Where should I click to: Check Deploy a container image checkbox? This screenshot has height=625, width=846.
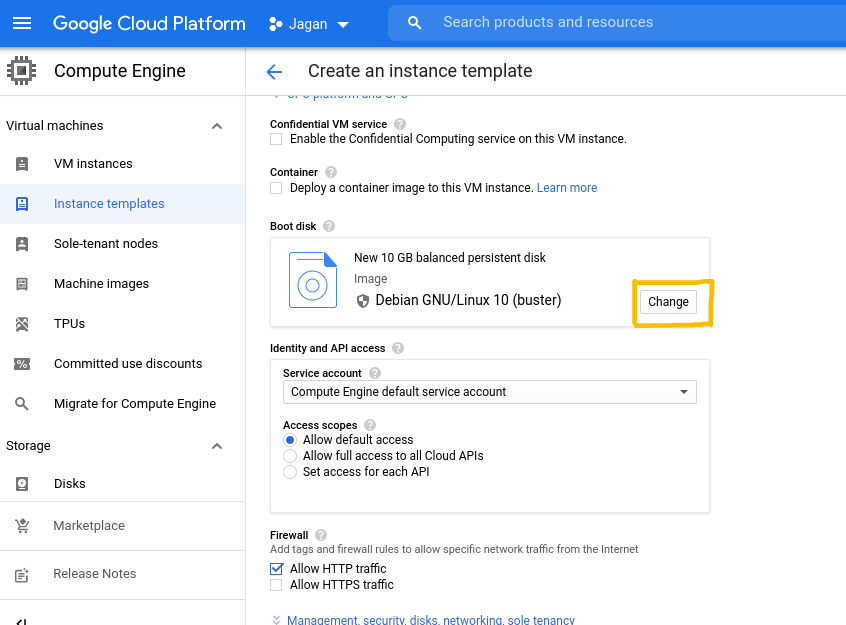(x=276, y=188)
